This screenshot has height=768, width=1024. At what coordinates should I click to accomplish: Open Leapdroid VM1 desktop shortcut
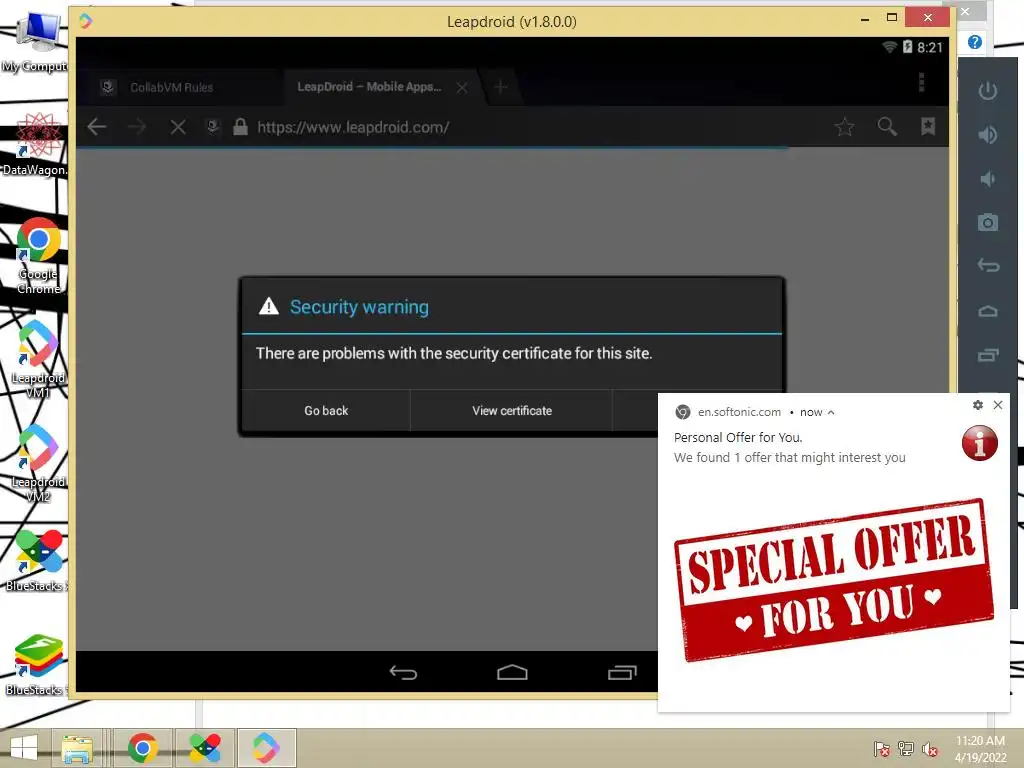[x=38, y=359]
